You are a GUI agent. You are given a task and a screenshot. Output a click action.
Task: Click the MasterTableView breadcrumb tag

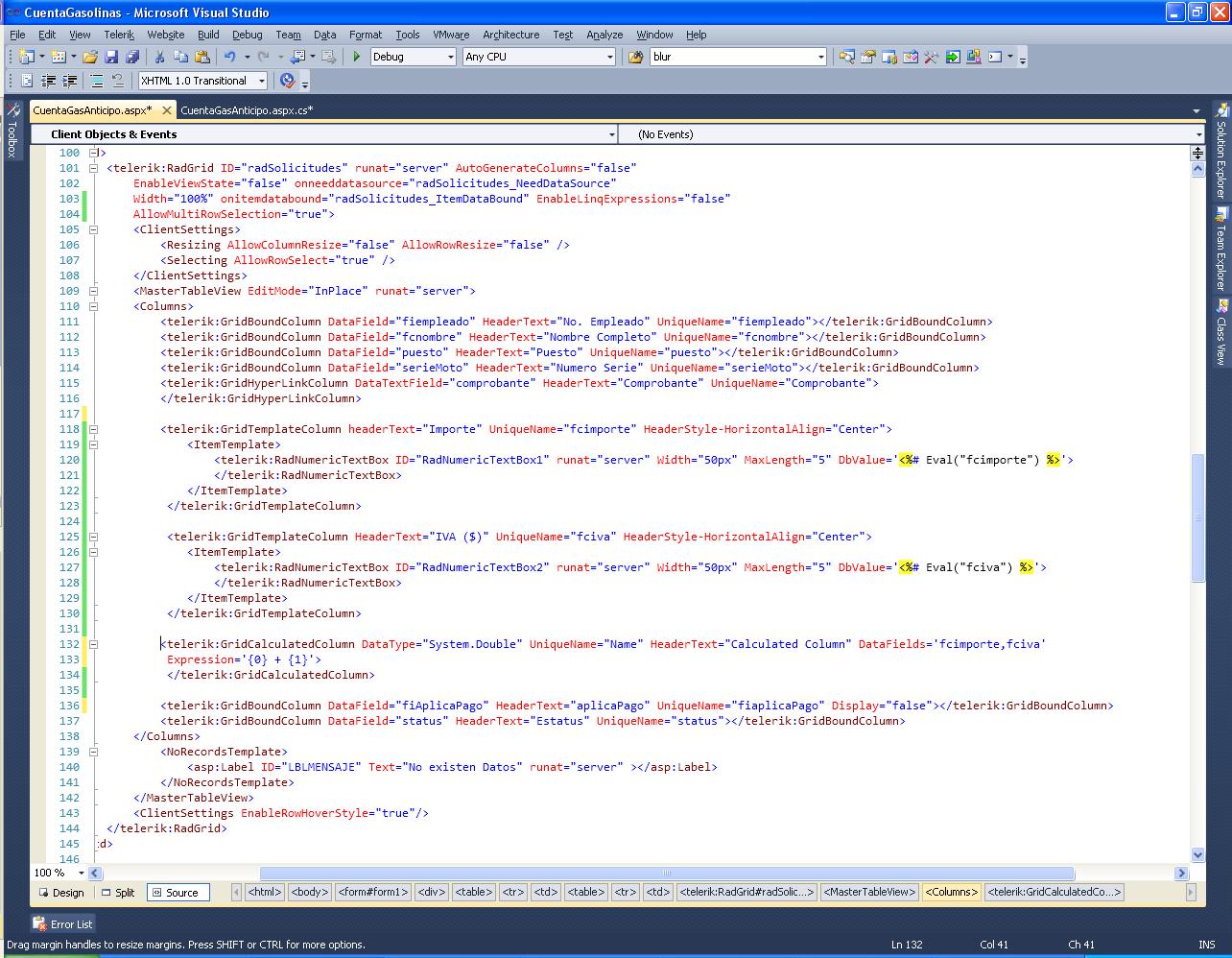click(x=869, y=892)
